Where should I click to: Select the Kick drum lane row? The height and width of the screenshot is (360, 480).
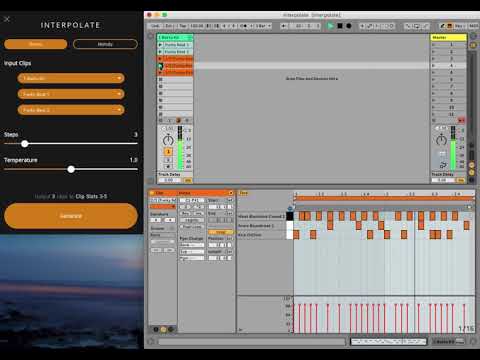point(262,235)
